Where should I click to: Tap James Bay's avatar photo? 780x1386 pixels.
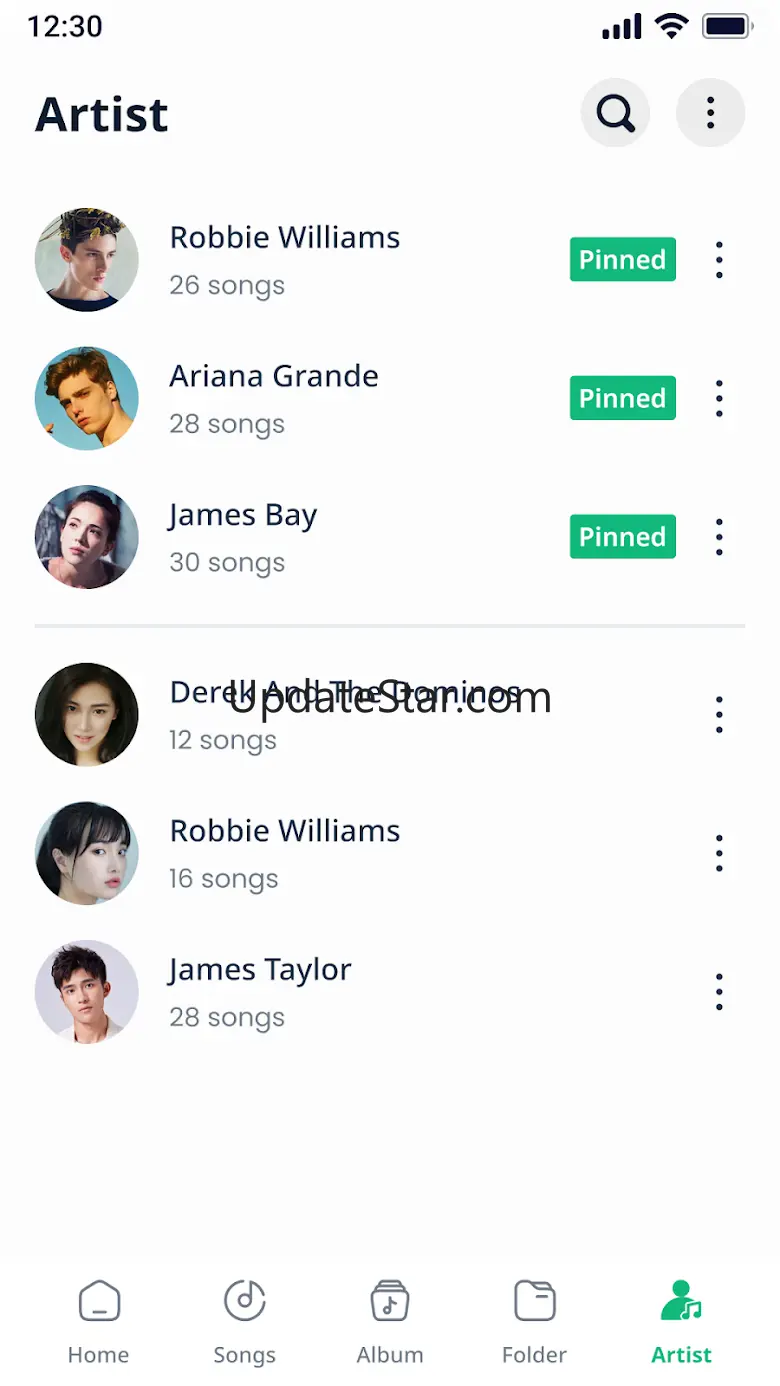pyautogui.click(x=87, y=538)
